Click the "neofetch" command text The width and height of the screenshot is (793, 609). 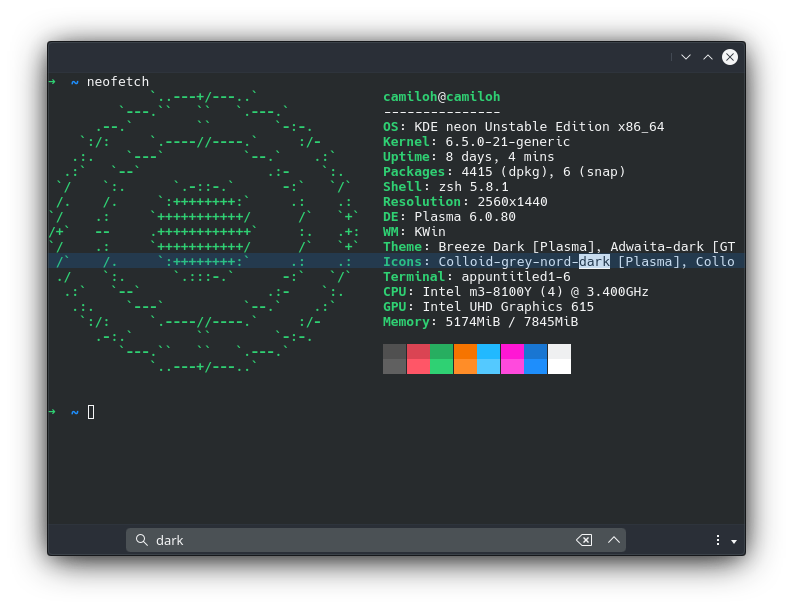tap(118, 82)
